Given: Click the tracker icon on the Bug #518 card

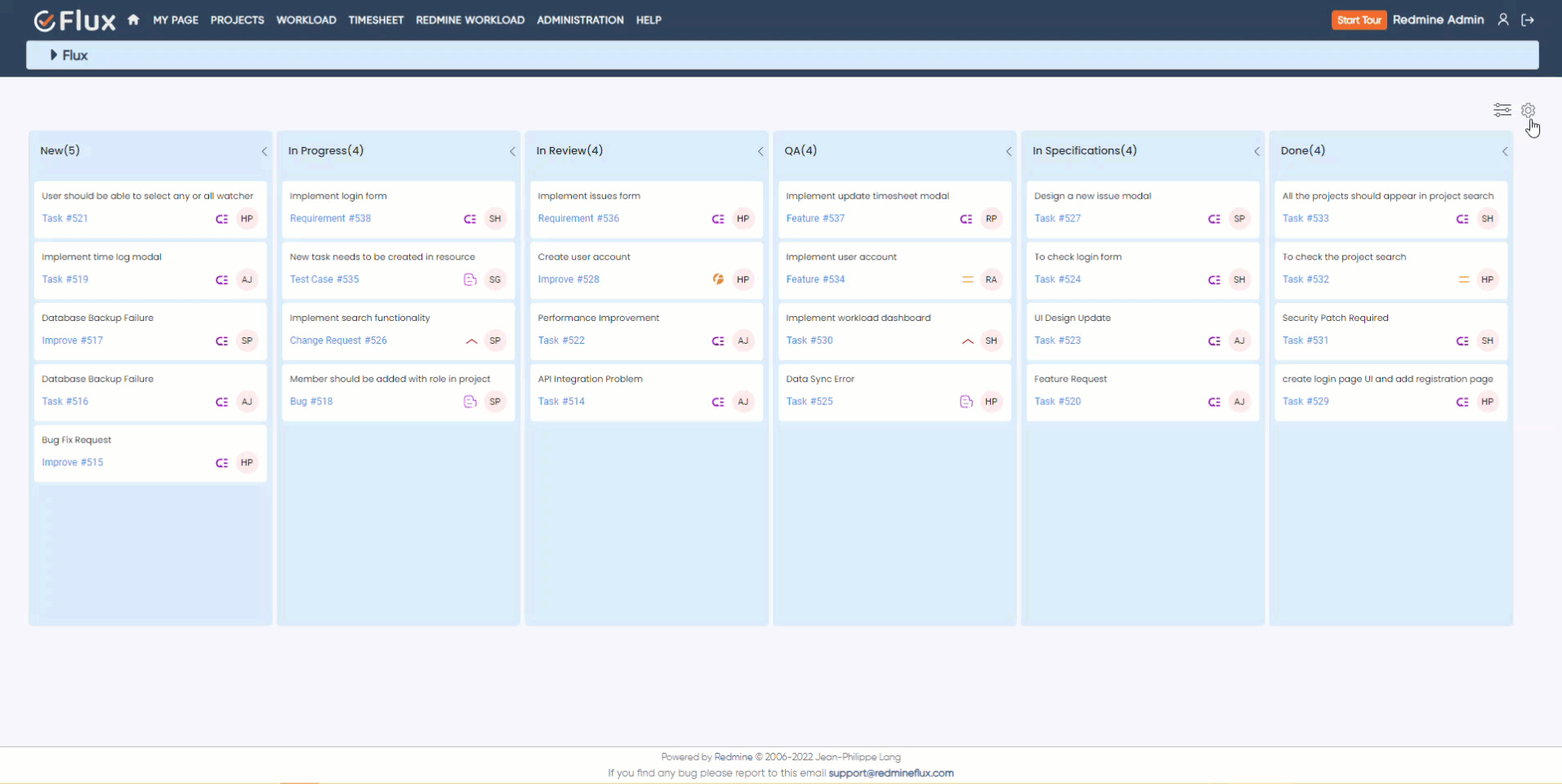Looking at the screenshot, I should [x=470, y=401].
